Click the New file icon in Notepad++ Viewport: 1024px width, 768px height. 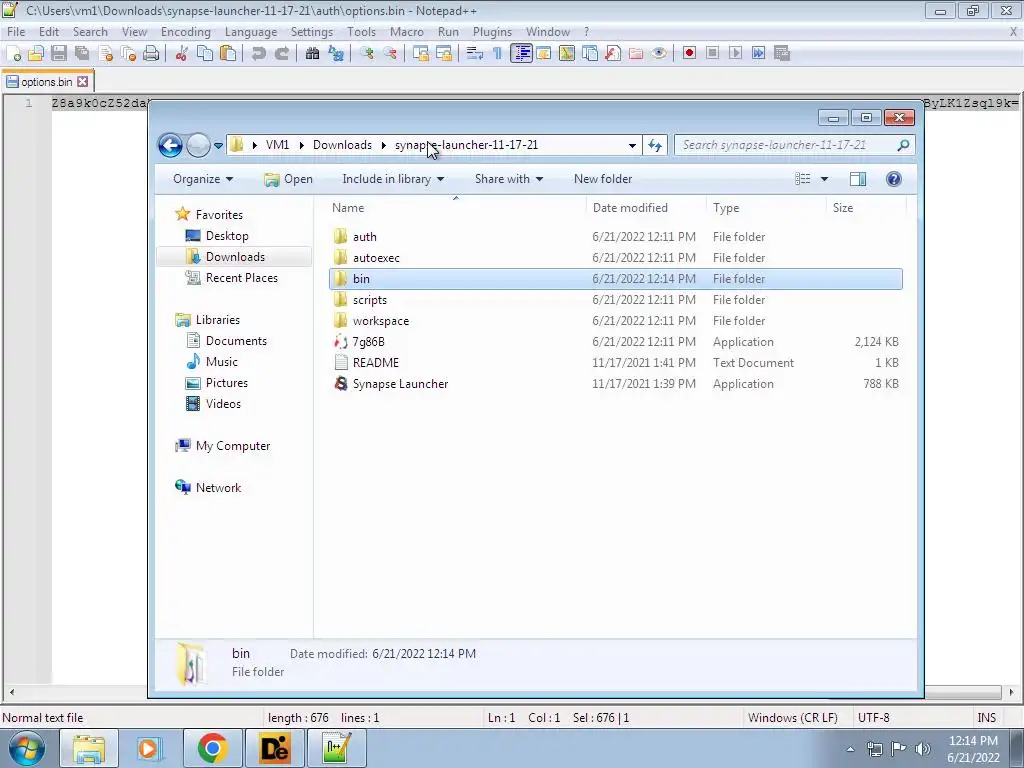(13, 54)
